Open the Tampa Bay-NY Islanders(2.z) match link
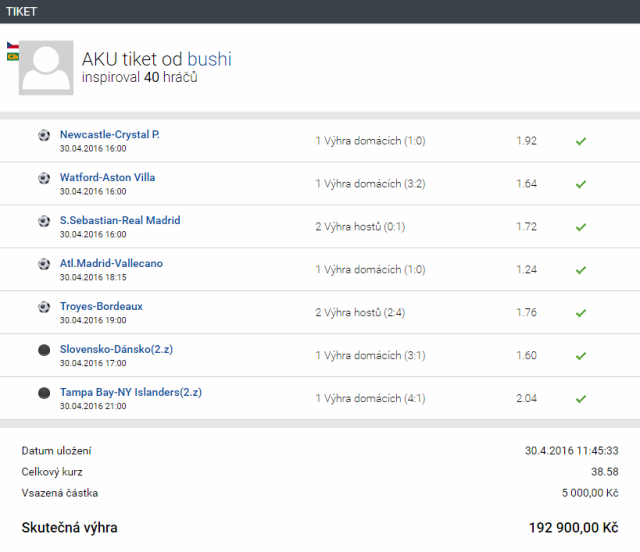The width and height of the screenshot is (640, 552). 130,392
